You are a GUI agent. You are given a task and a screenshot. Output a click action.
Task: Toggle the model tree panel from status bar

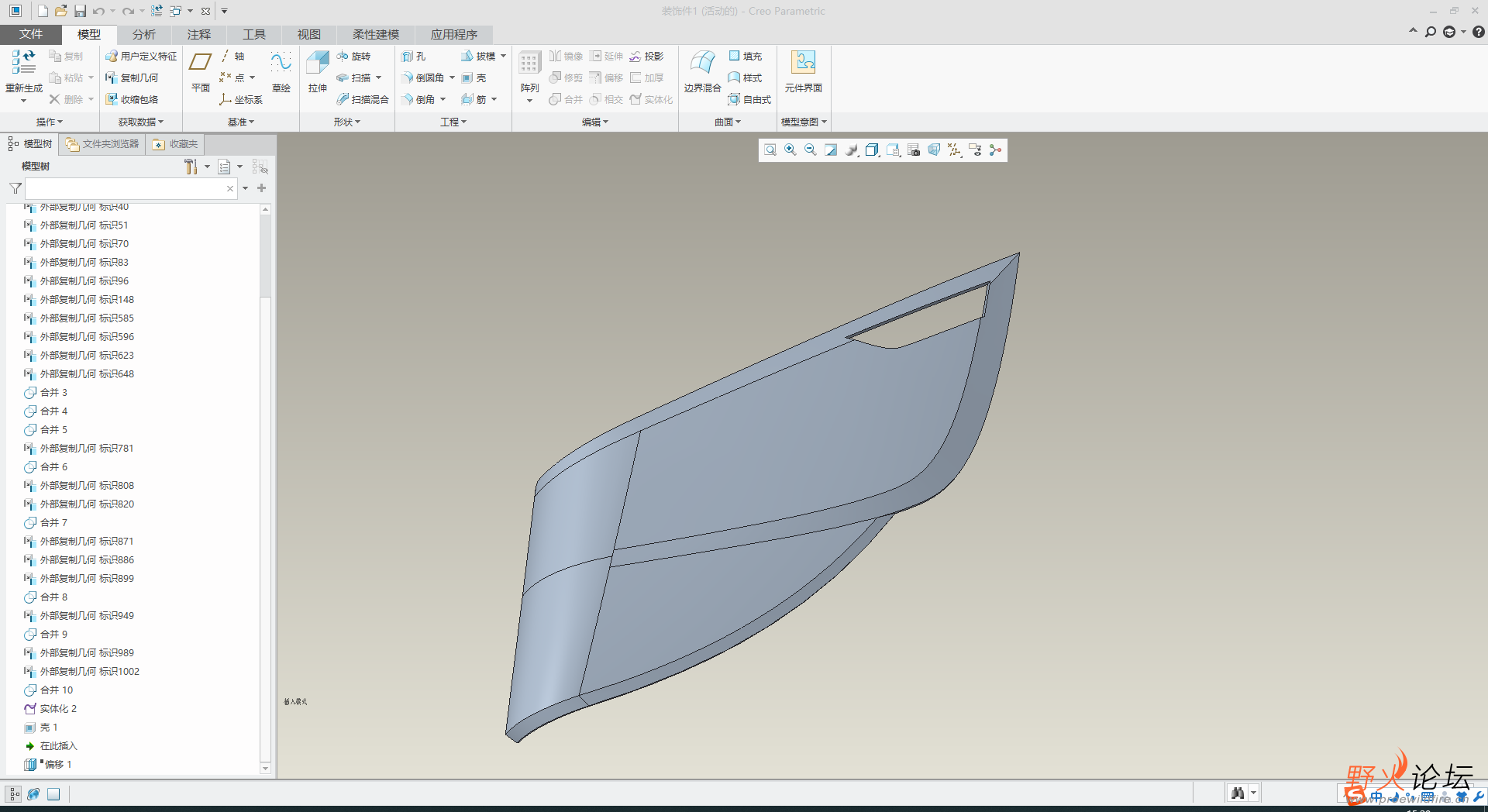[x=14, y=794]
